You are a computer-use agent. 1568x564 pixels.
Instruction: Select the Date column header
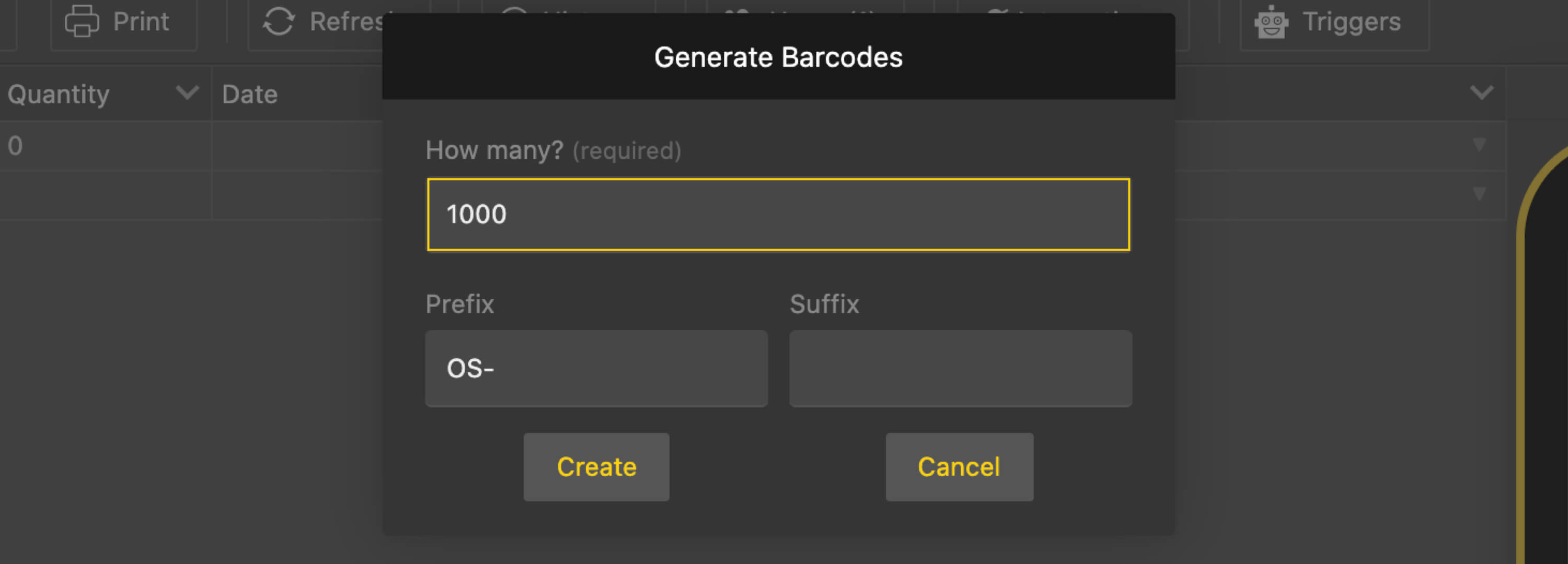[x=249, y=95]
